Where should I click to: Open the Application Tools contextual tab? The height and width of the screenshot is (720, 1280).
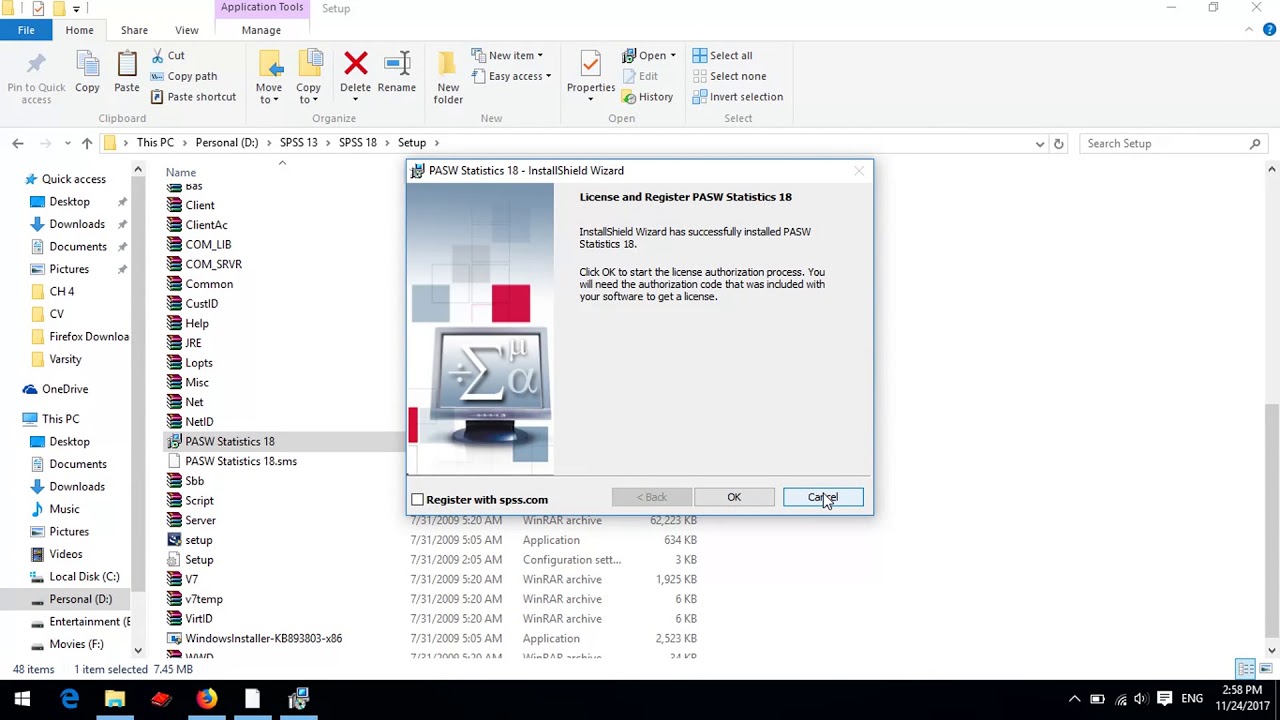click(x=262, y=8)
